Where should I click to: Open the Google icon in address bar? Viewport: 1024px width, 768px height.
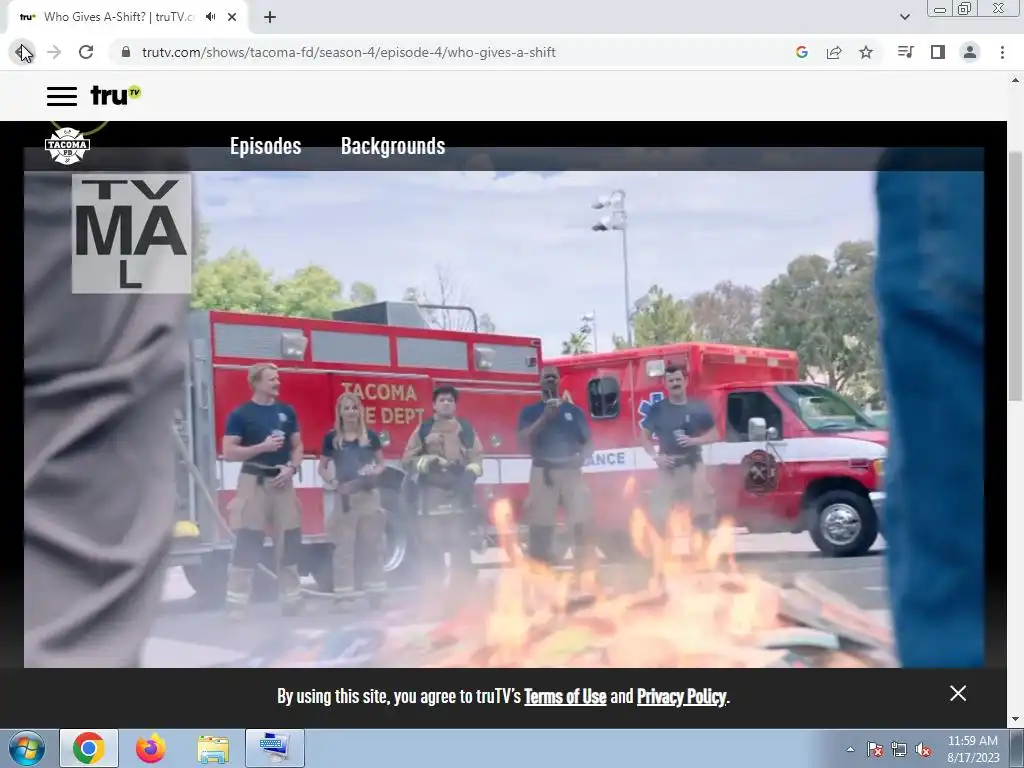(802, 52)
